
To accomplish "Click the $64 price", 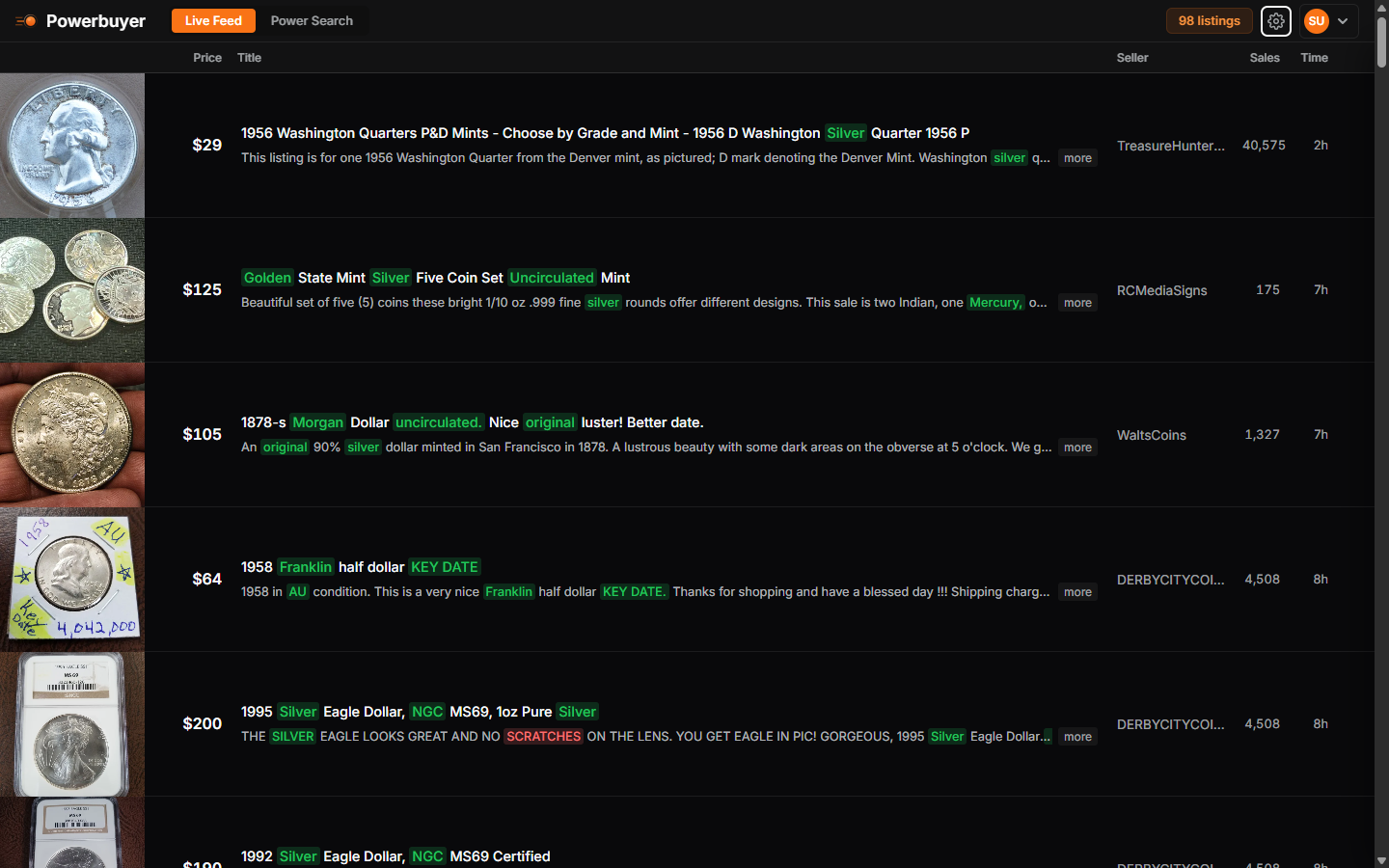I will (207, 579).
